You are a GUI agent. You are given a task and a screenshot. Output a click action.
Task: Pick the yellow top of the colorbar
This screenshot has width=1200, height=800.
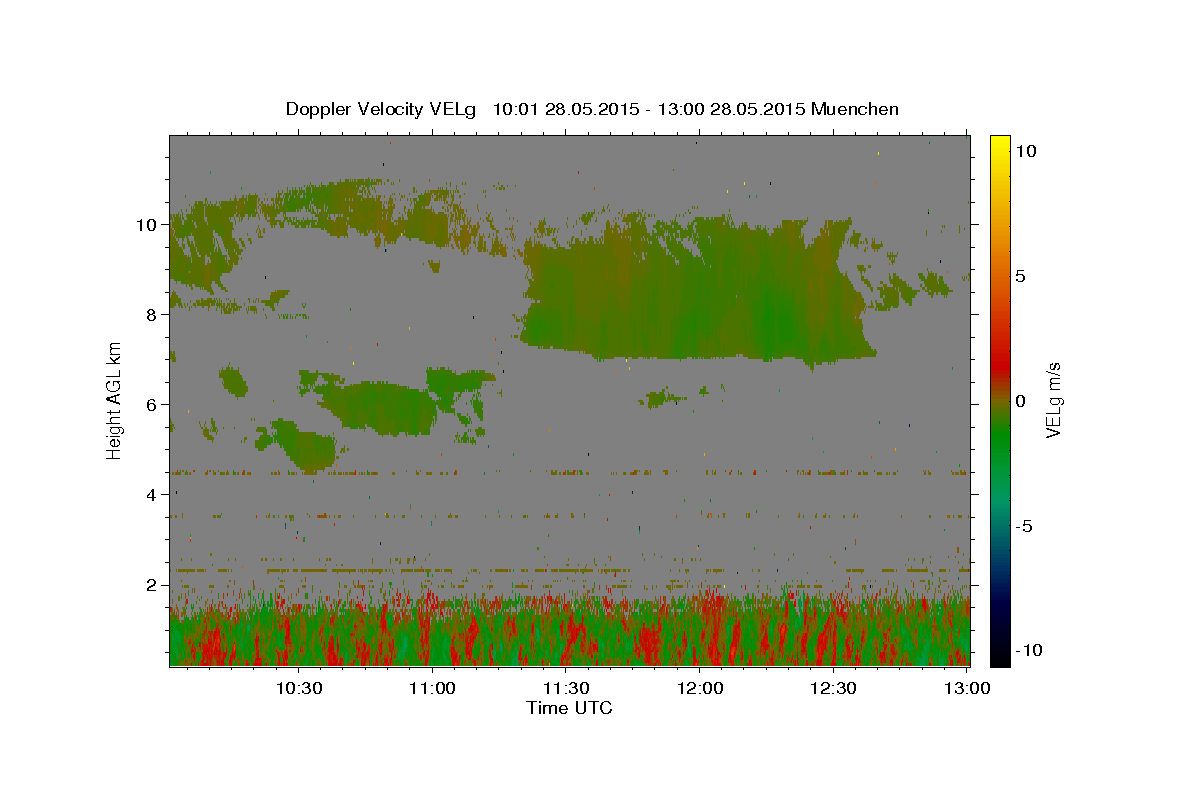999,145
